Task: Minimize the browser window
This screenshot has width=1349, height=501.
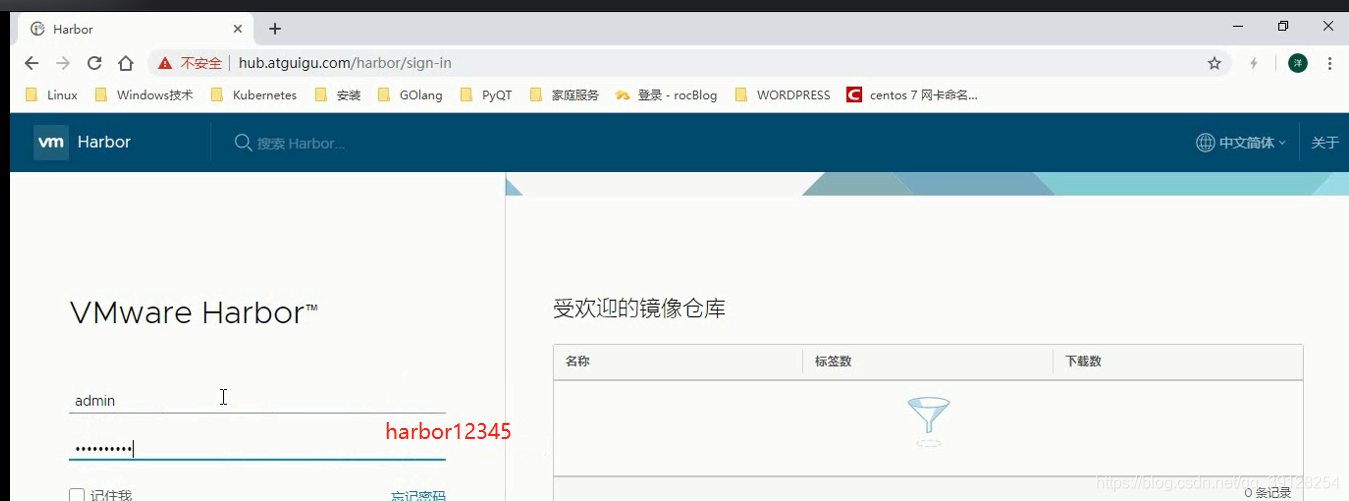Action: tap(1236, 26)
